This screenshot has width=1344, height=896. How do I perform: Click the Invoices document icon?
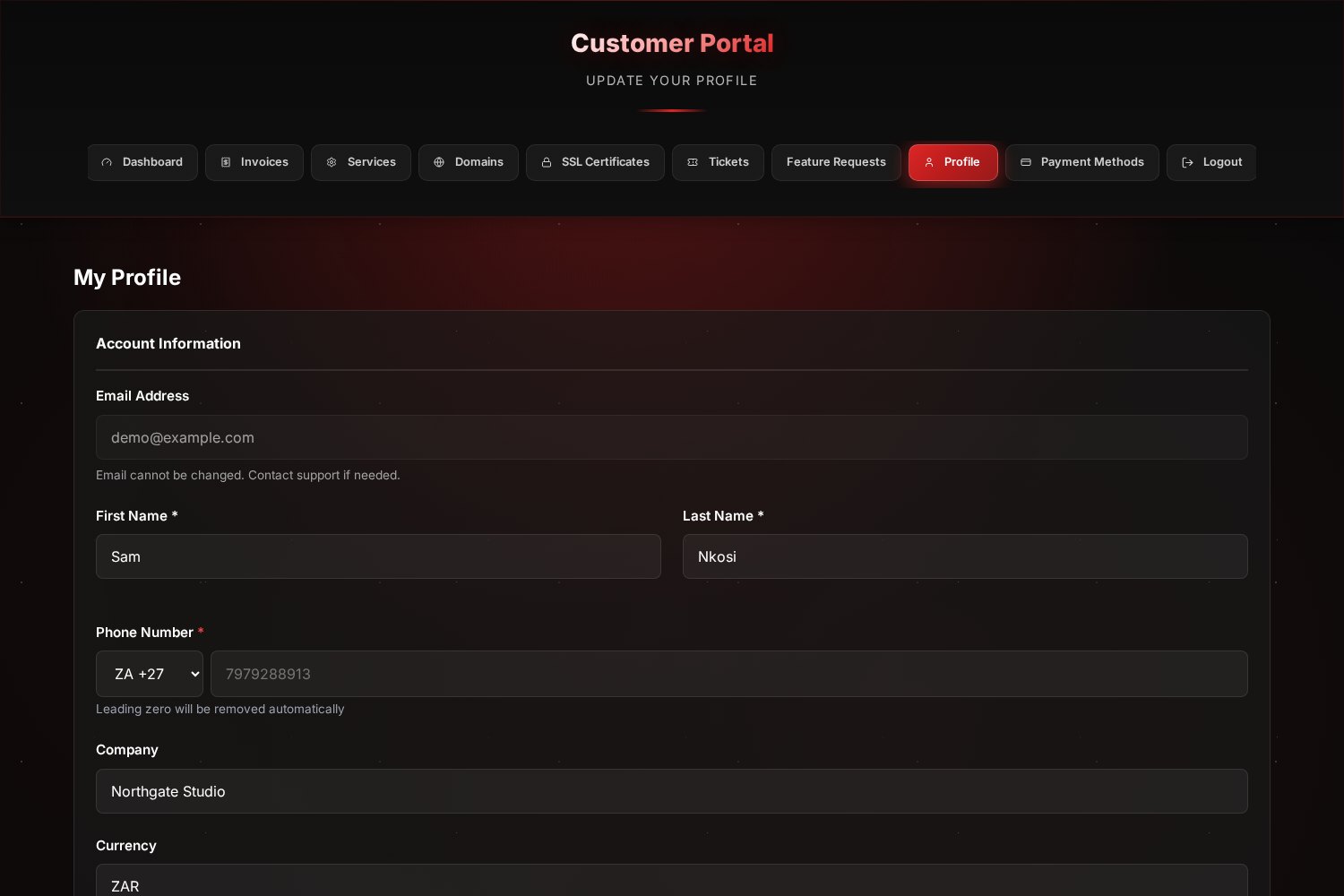(226, 162)
